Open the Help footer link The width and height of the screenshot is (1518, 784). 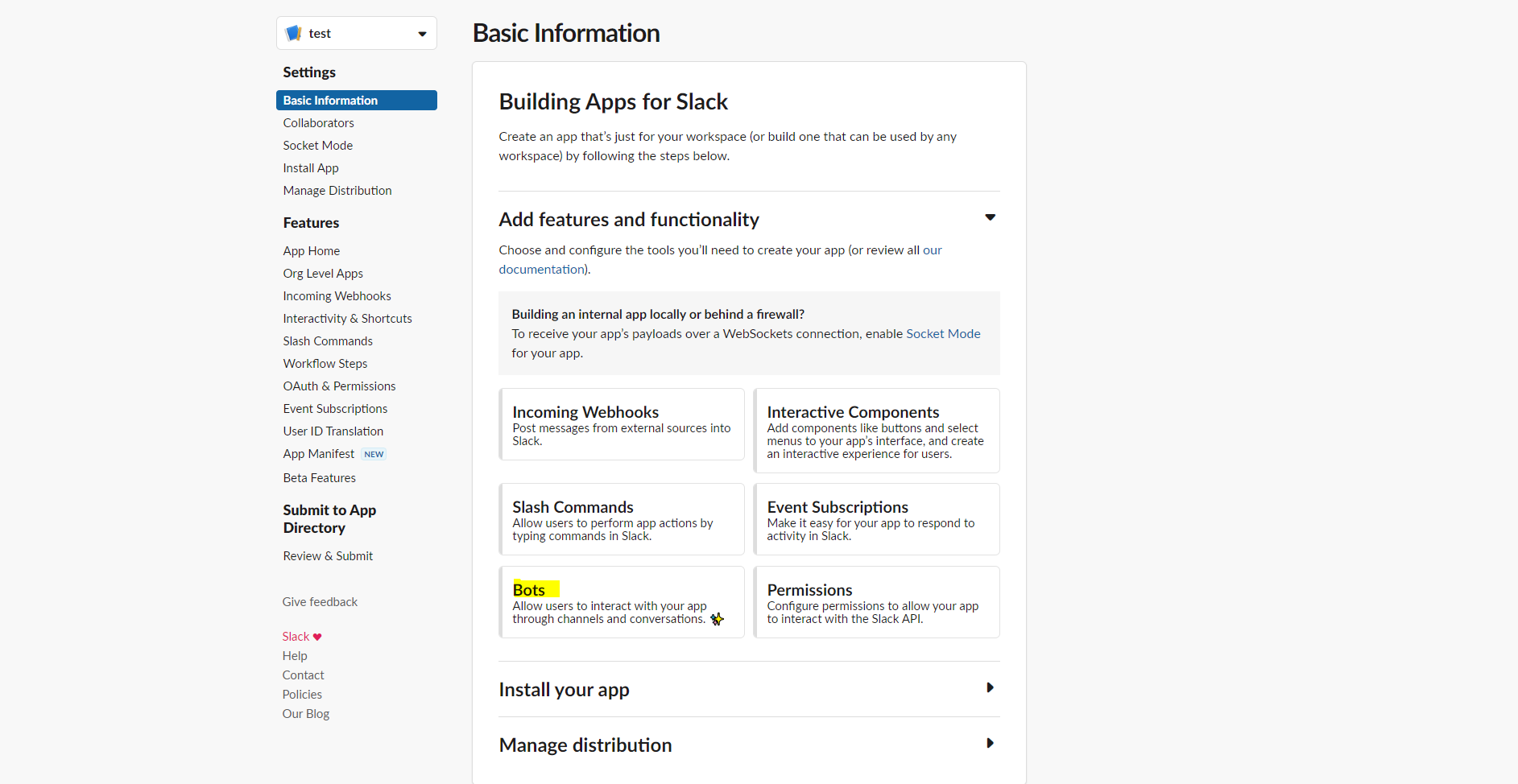(295, 655)
